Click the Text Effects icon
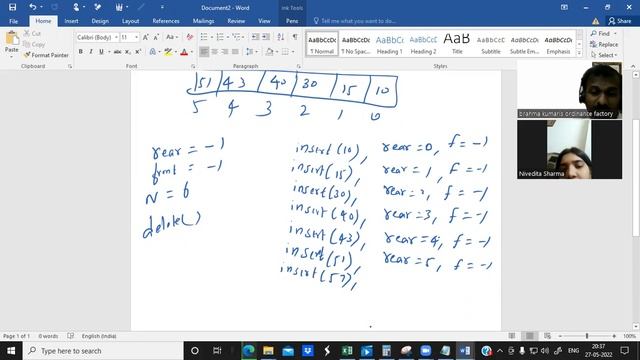Image resolution: width=640 pixels, height=360 pixels. (153, 52)
